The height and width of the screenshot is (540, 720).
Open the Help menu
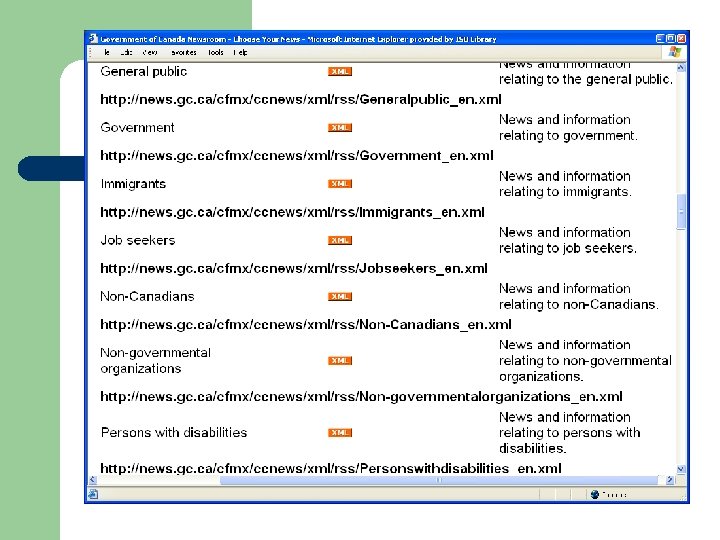click(240, 52)
